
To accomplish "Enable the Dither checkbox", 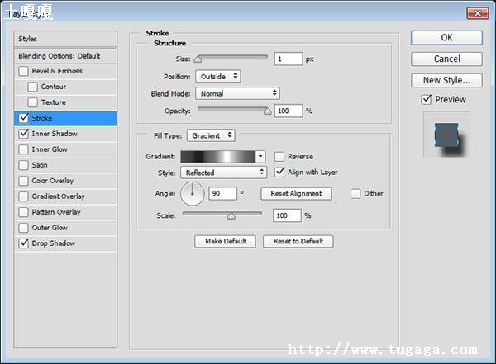I will tap(356, 194).
